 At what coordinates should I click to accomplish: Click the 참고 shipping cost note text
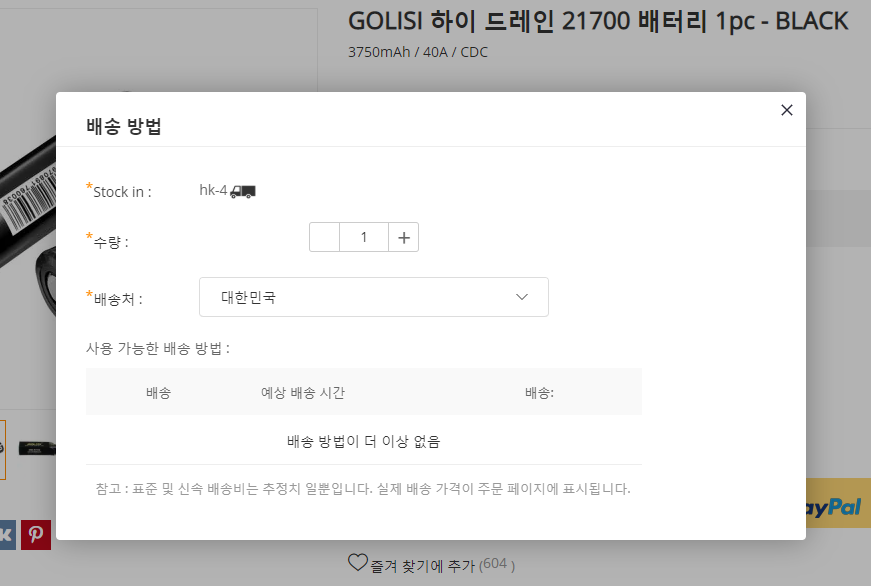[x=363, y=489]
